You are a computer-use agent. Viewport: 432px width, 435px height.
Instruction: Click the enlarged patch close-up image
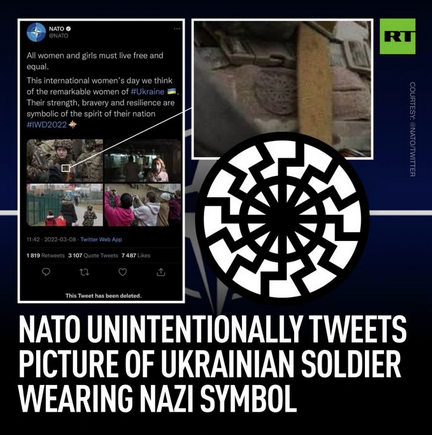point(282,88)
